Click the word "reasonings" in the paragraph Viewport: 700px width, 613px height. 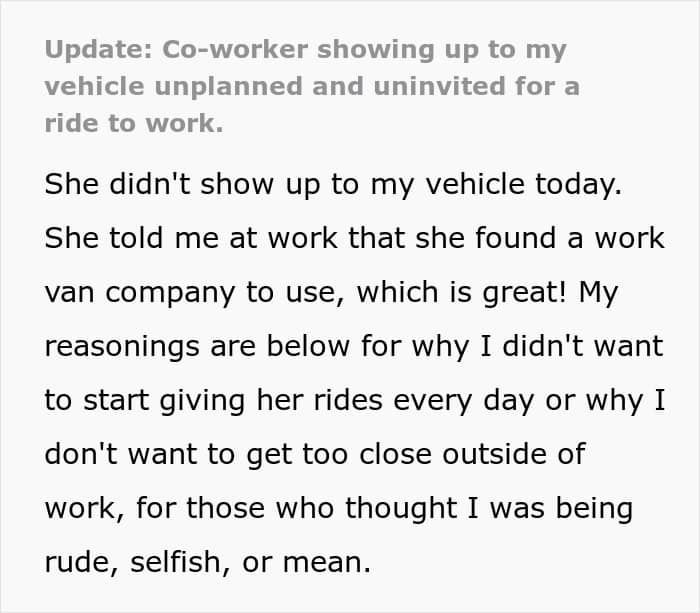(x=122, y=347)
